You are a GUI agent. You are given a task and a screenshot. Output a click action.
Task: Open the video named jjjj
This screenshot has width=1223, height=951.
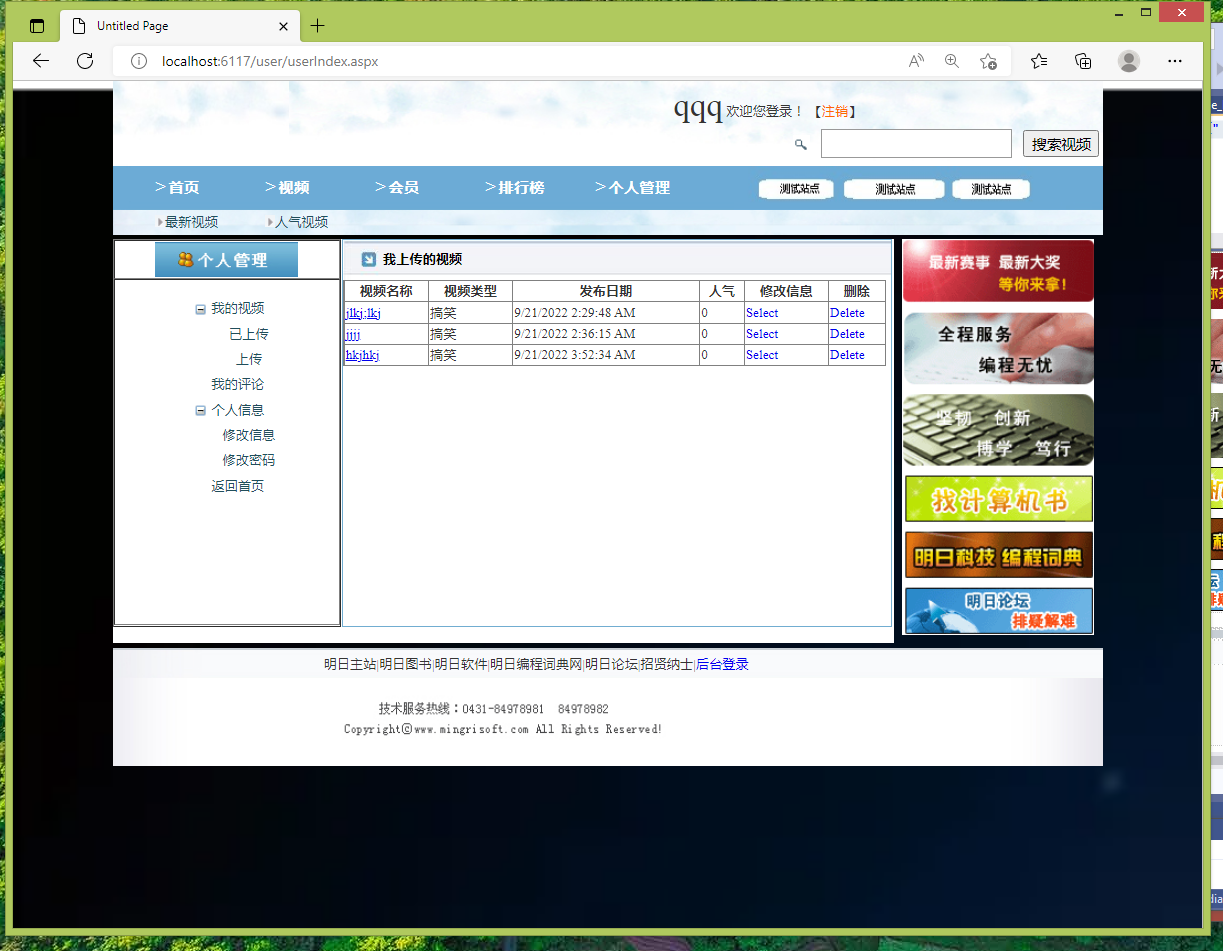click(354, 333)
